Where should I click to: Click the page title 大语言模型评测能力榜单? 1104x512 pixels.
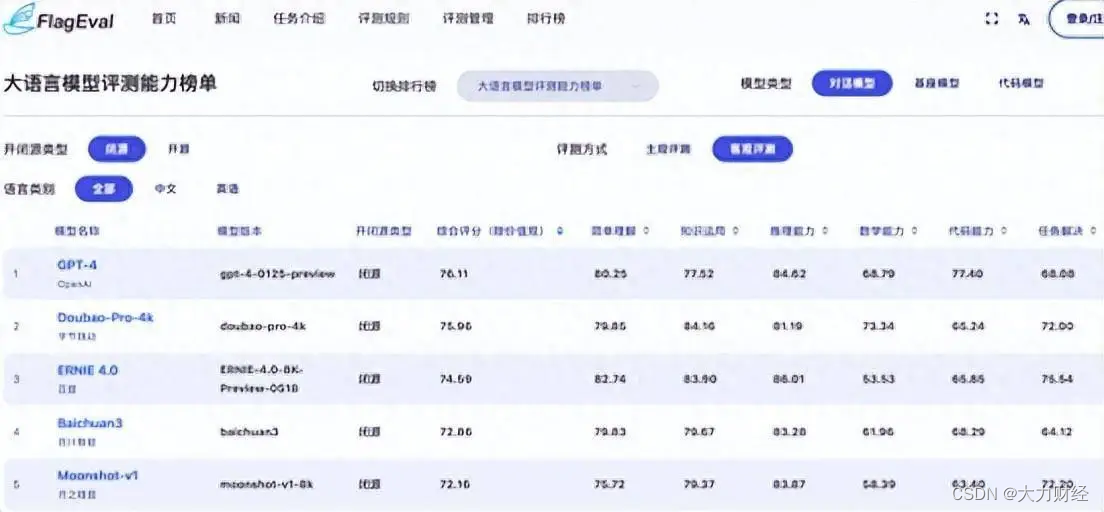(x=111, y=83)
